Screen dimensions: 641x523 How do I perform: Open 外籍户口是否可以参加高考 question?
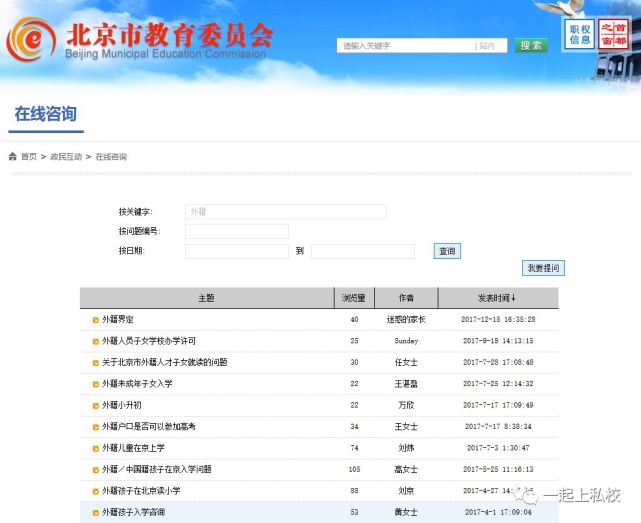(149, 427)
